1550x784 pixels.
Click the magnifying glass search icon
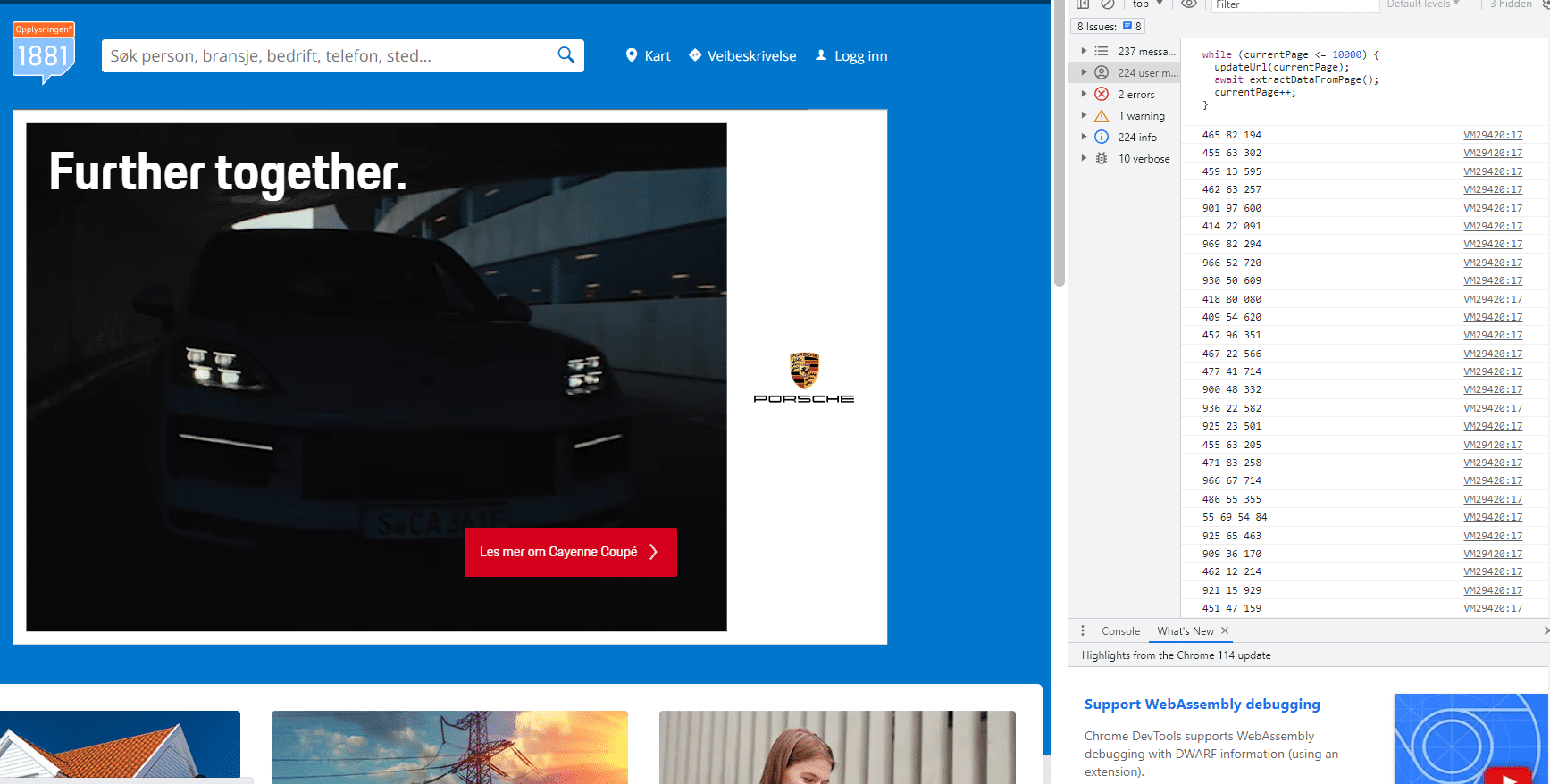point(566,54)
